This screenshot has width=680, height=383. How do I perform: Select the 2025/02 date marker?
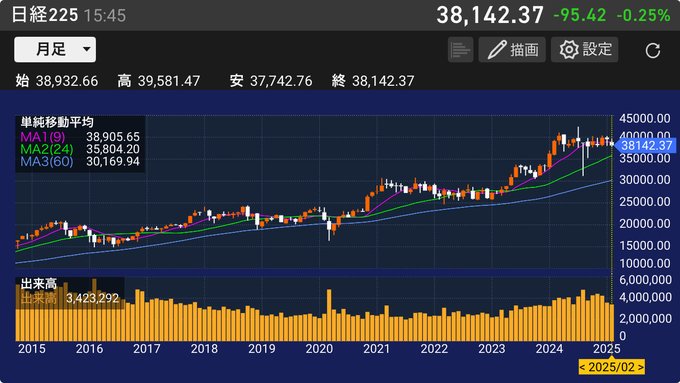tap(611, 367)
